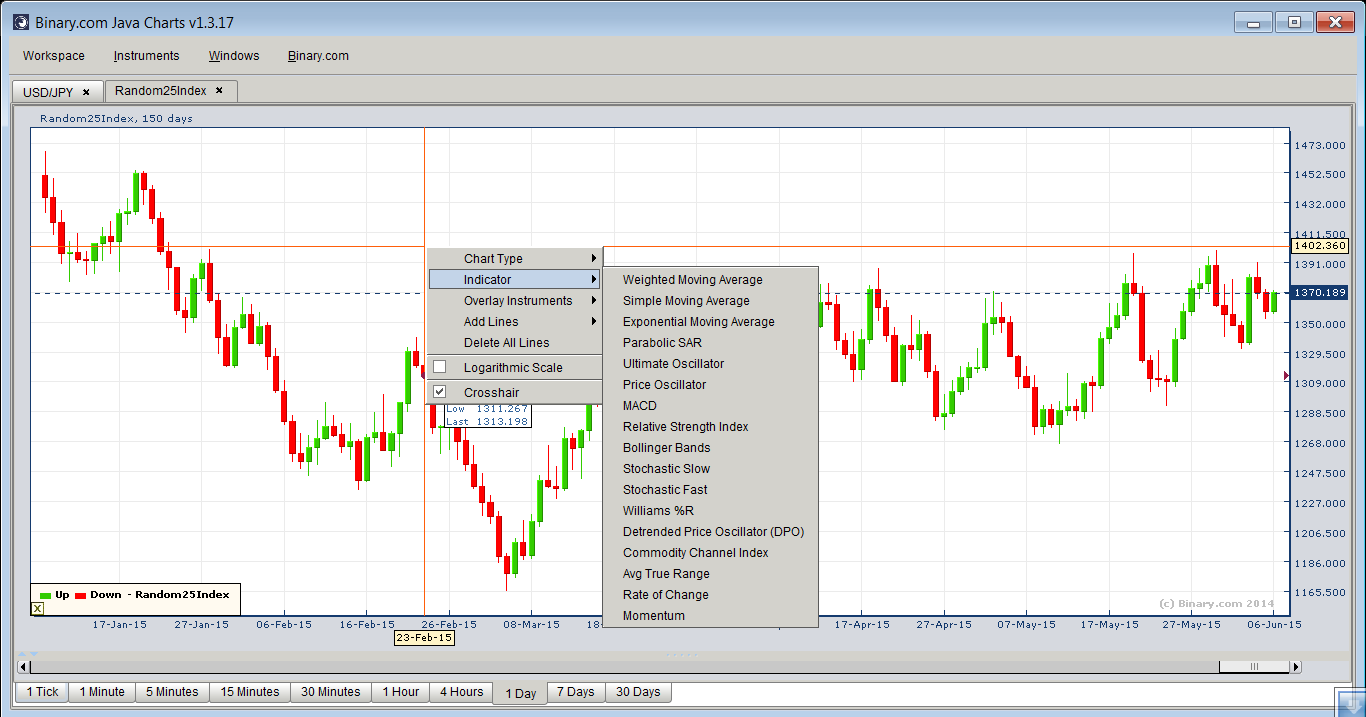The width and height of the screenshot is (1366, 717).
Task: Select the 1 Minute interval button
Action: coord(102,692)
